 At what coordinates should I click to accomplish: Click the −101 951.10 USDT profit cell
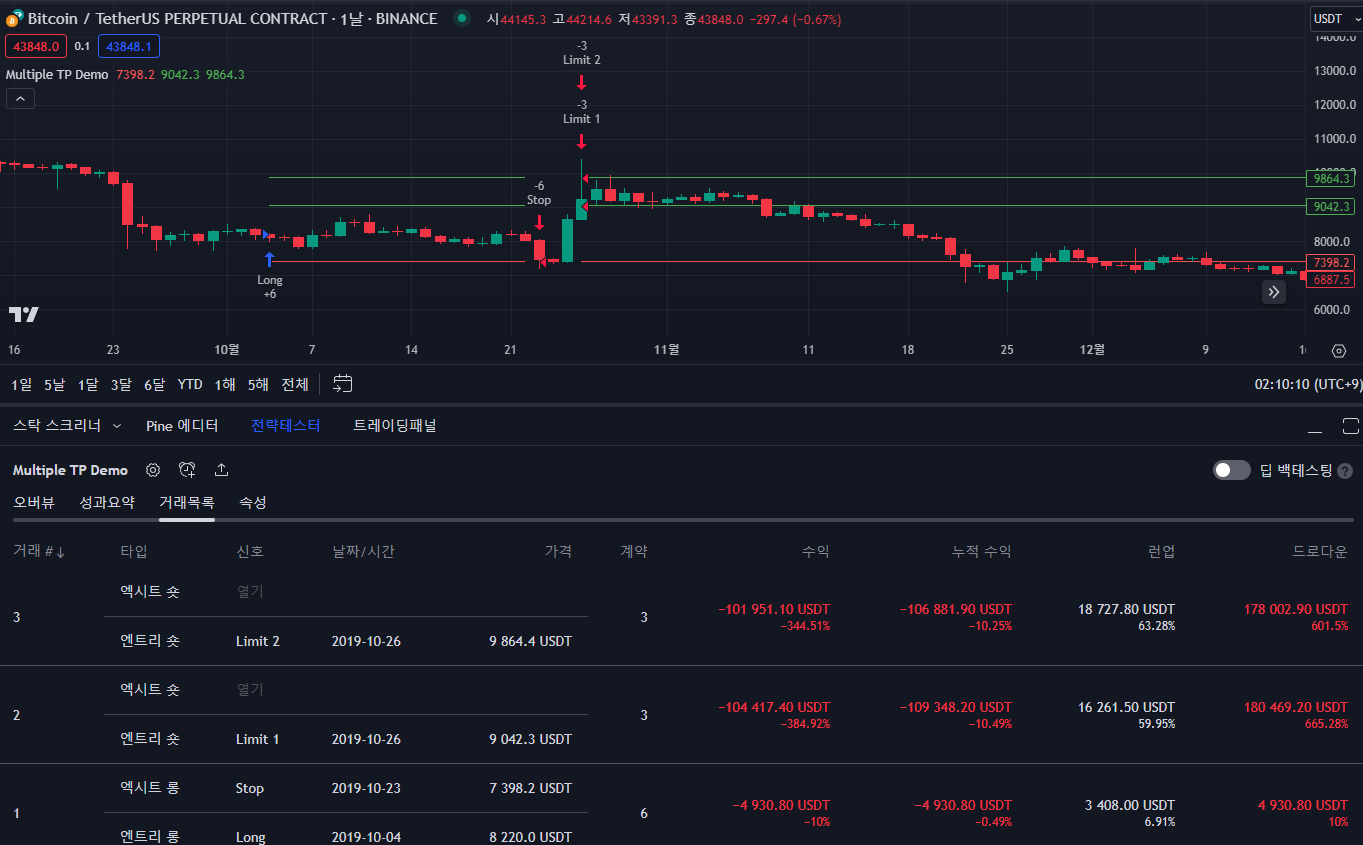click(x=774, y=609)
